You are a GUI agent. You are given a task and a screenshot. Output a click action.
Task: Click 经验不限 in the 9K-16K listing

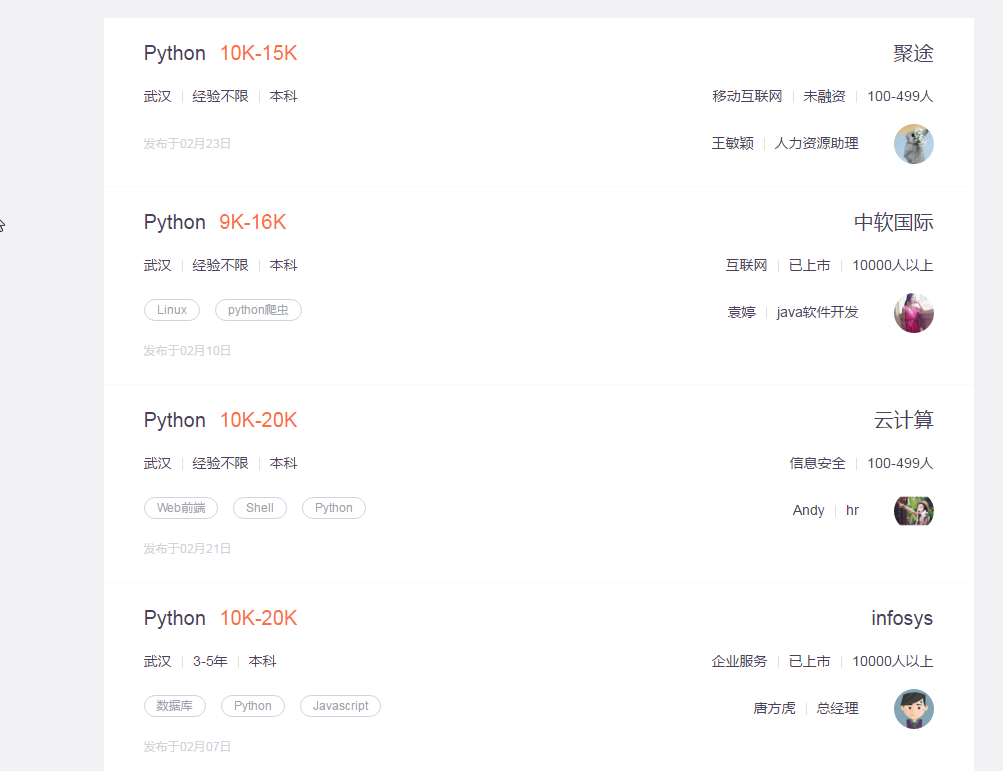[x=221, y=266]
